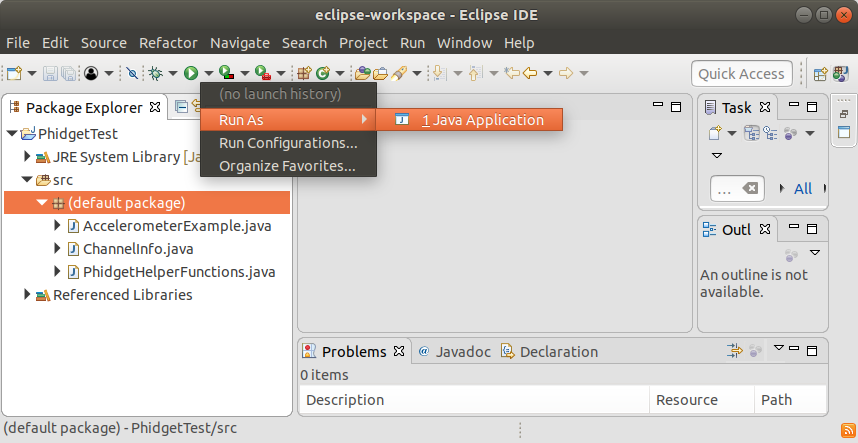858x443 pixels.
Task: Toggle Focus on Active Task in Outline
Action: tap(791, 255)
